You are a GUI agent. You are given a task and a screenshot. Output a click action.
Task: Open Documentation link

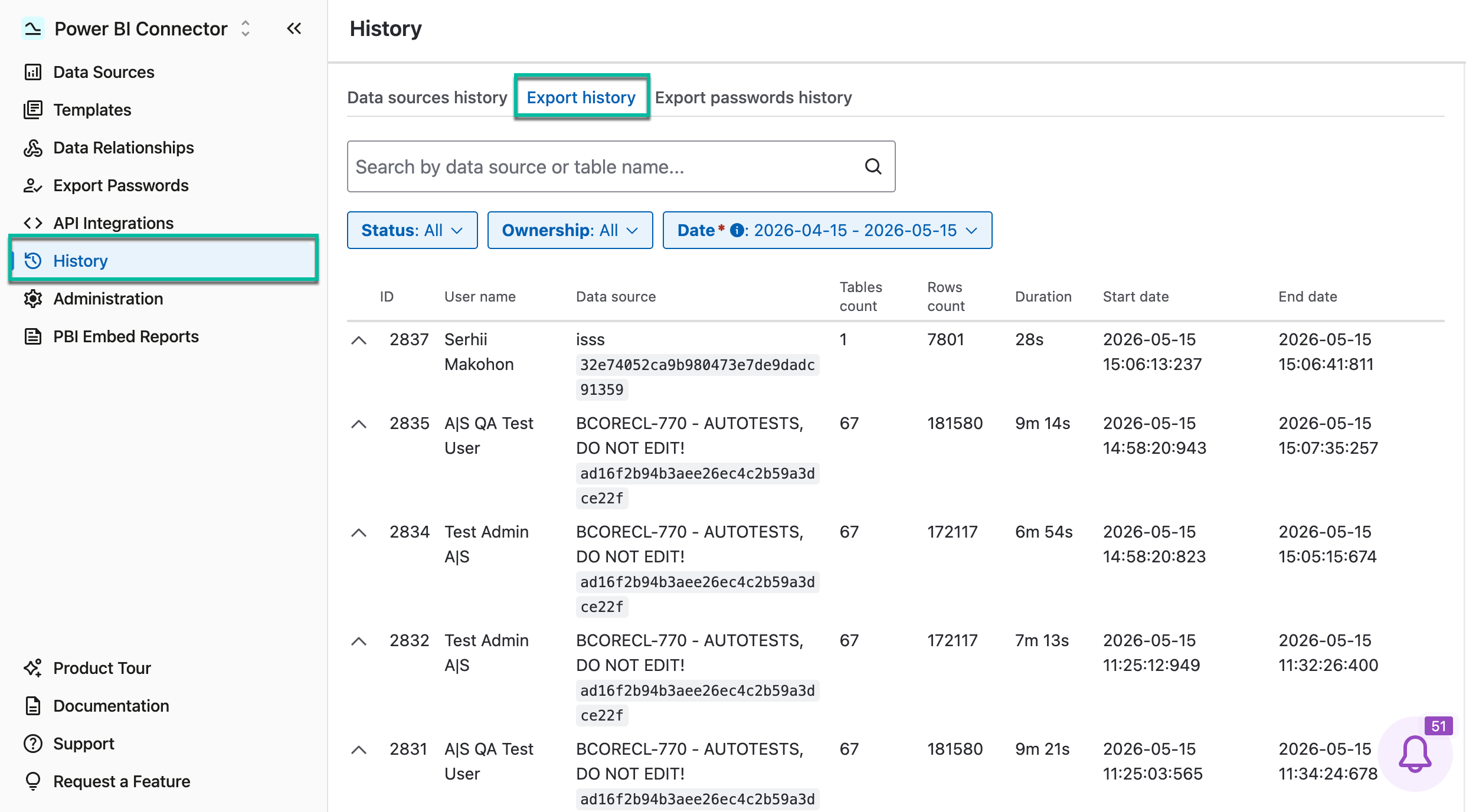(x=111, y=706)
